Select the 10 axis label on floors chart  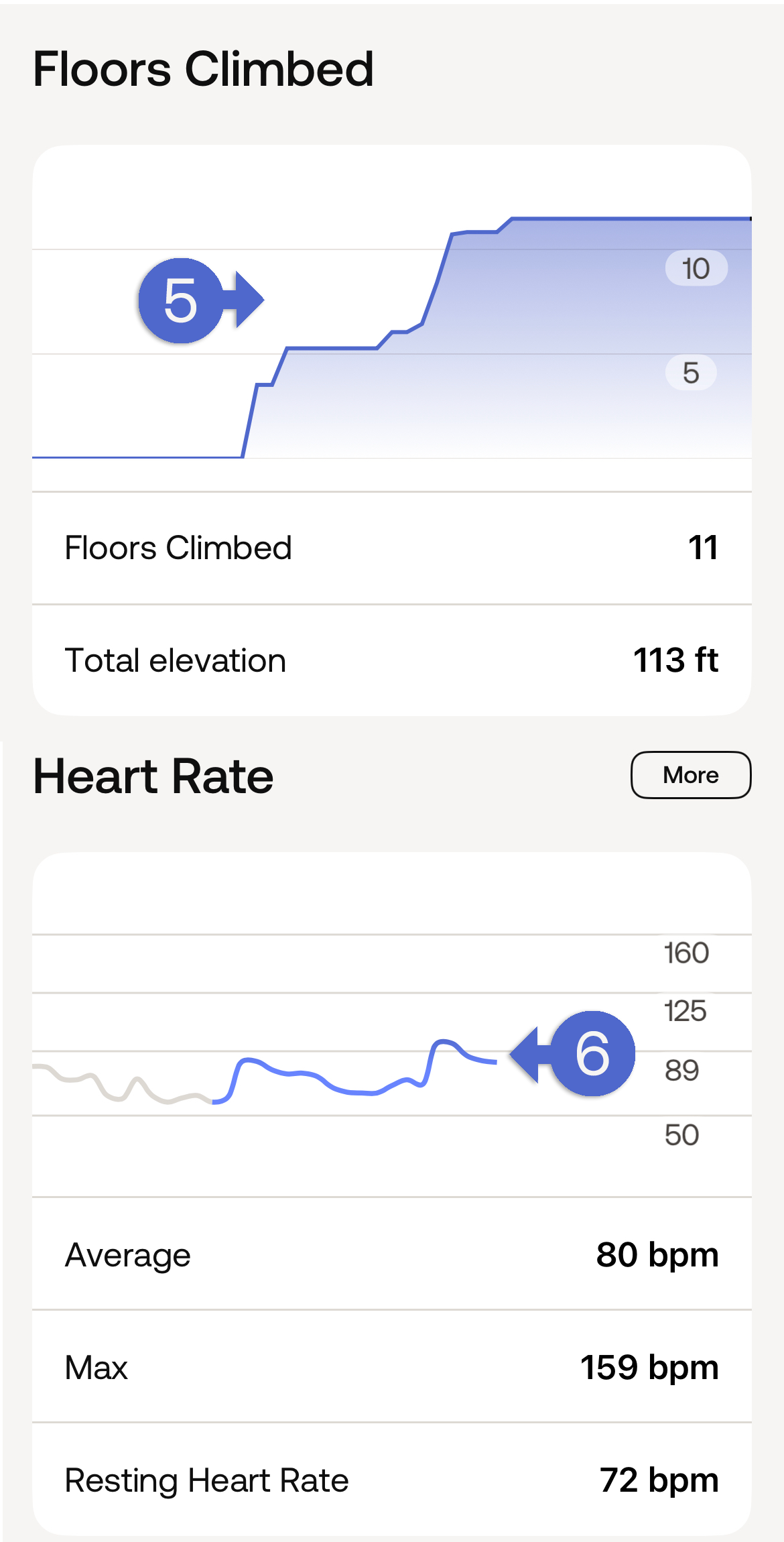pyautogui.click(x=696, y=269)
